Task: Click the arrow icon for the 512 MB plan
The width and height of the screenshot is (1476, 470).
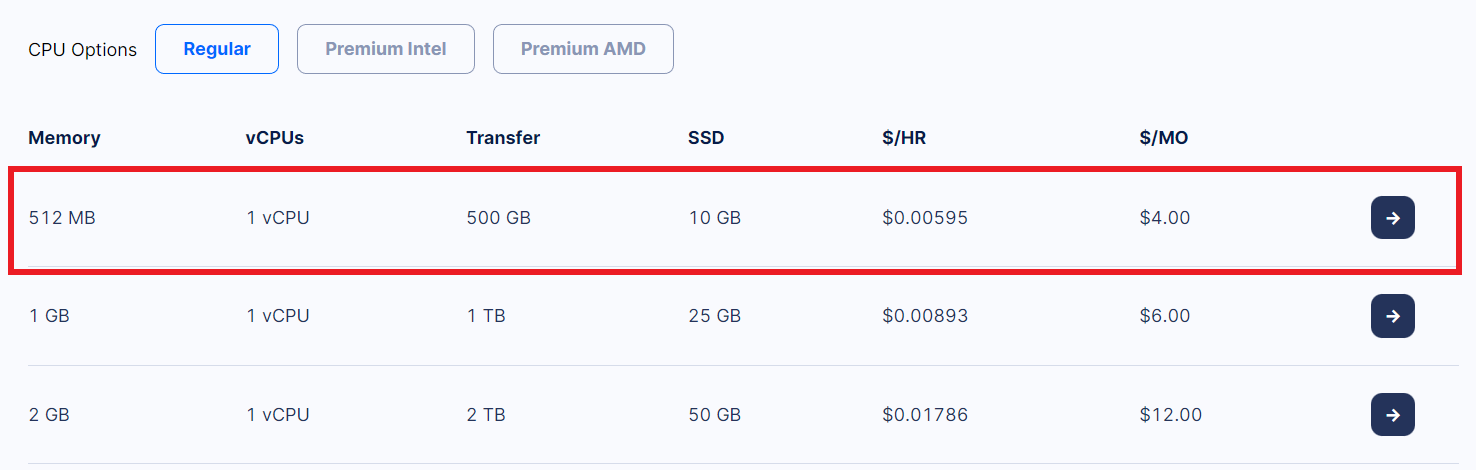Action: point(1392,217)
